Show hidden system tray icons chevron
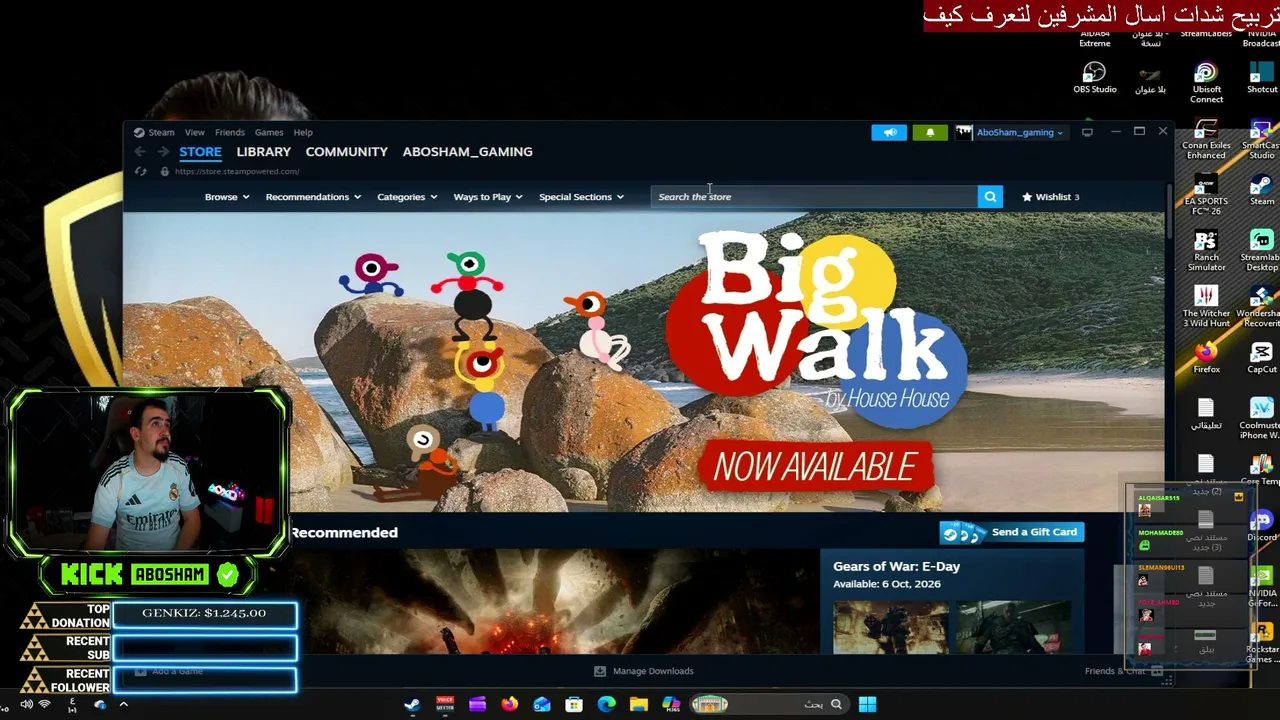 (124, 704)
